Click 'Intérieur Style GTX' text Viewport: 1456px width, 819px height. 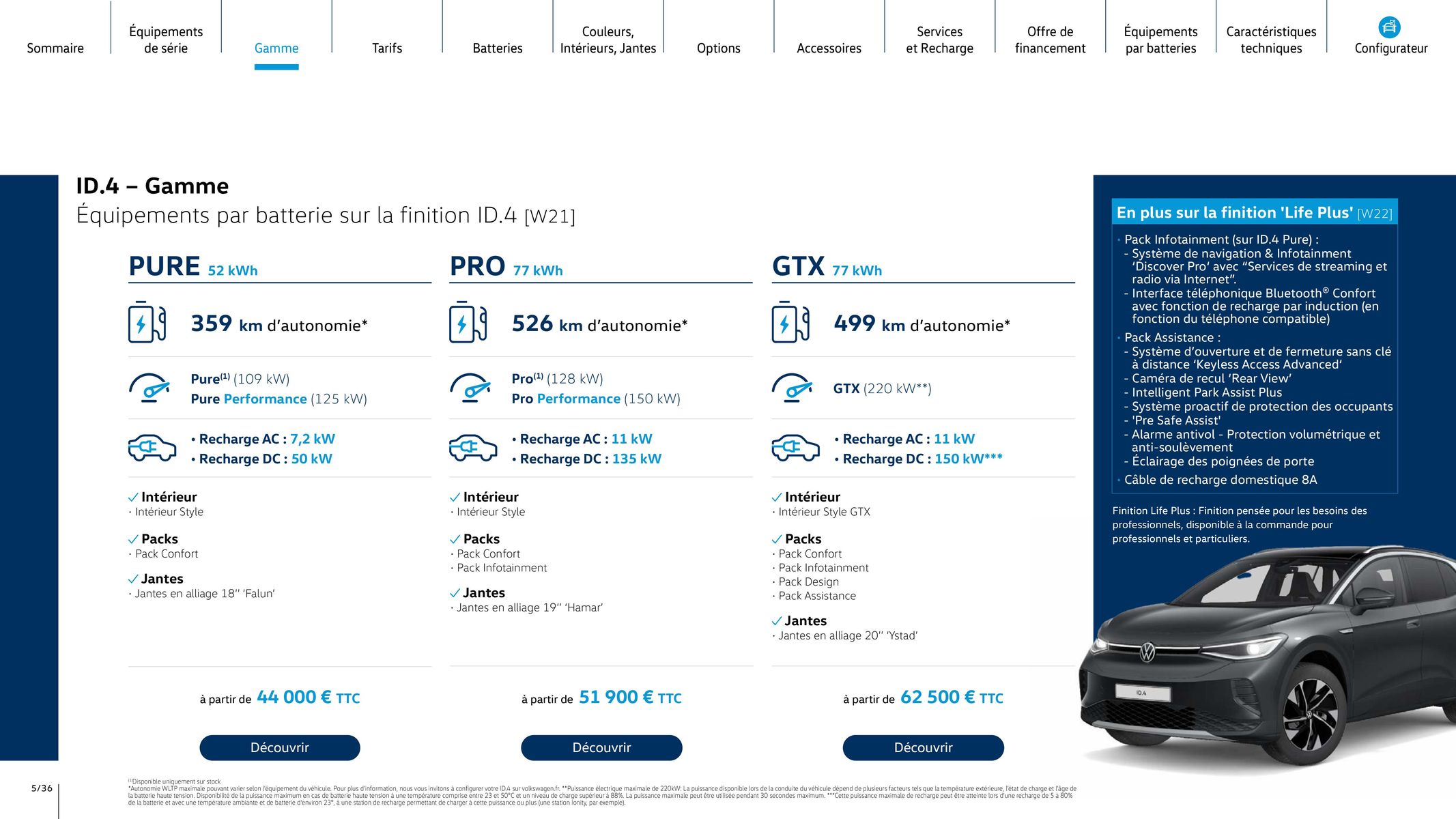point(825,512)
